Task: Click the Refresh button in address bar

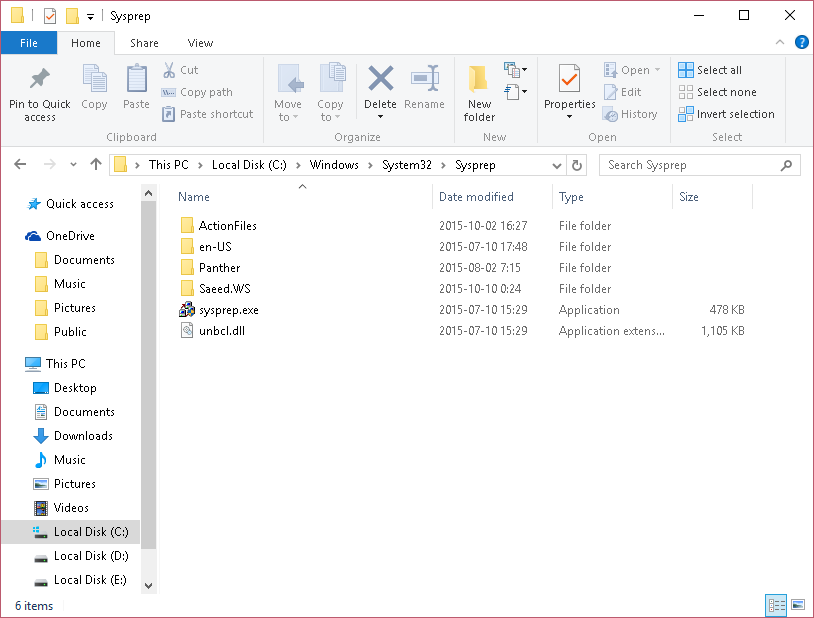Action: (577, 165)
